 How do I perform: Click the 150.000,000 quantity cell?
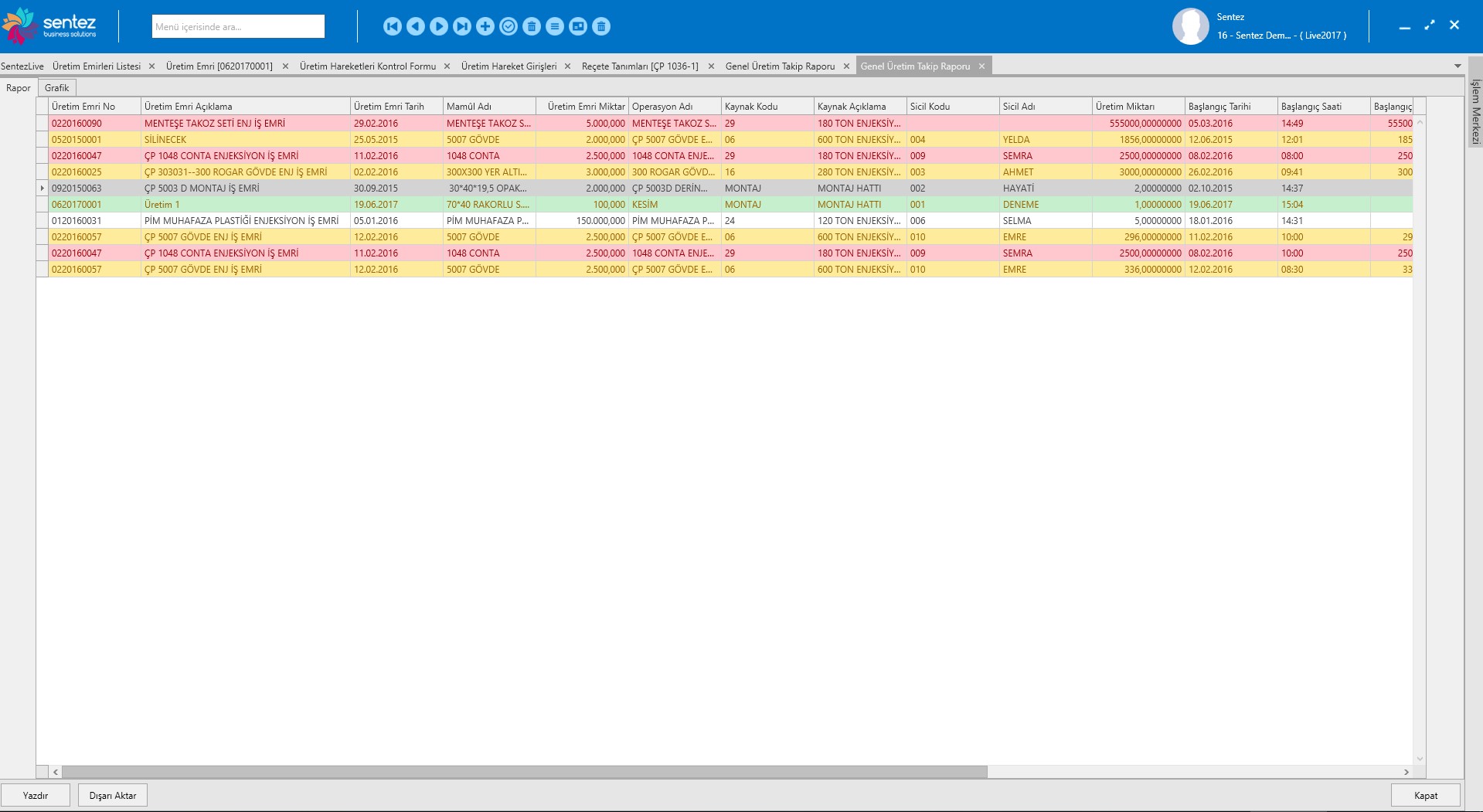click(x=582, y=220)
